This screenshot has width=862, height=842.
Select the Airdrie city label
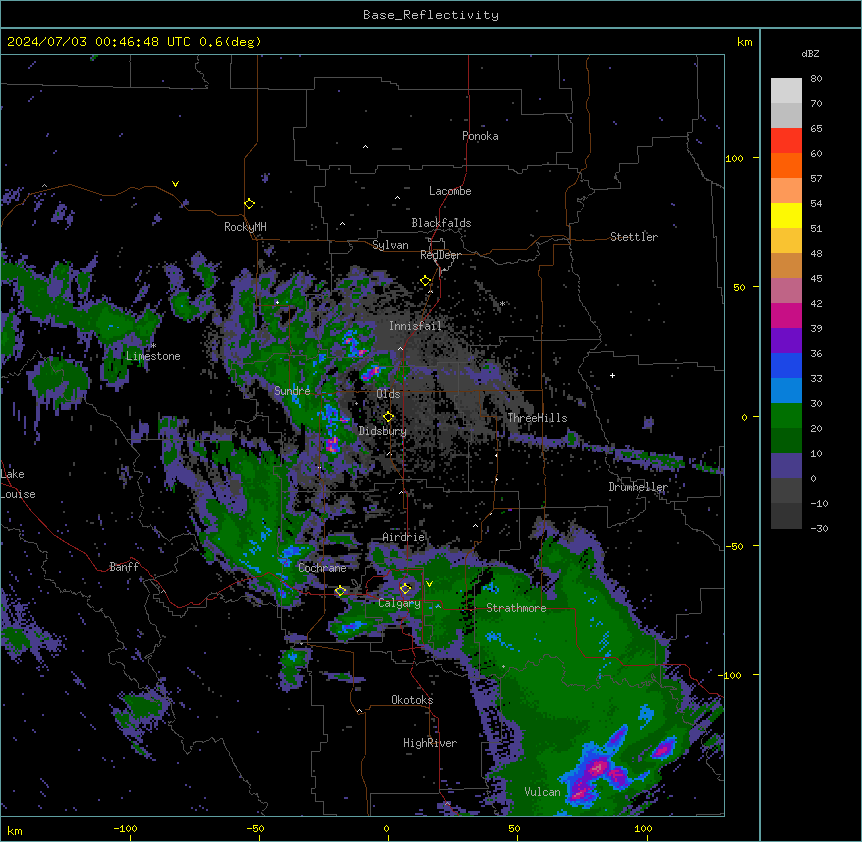403,537
